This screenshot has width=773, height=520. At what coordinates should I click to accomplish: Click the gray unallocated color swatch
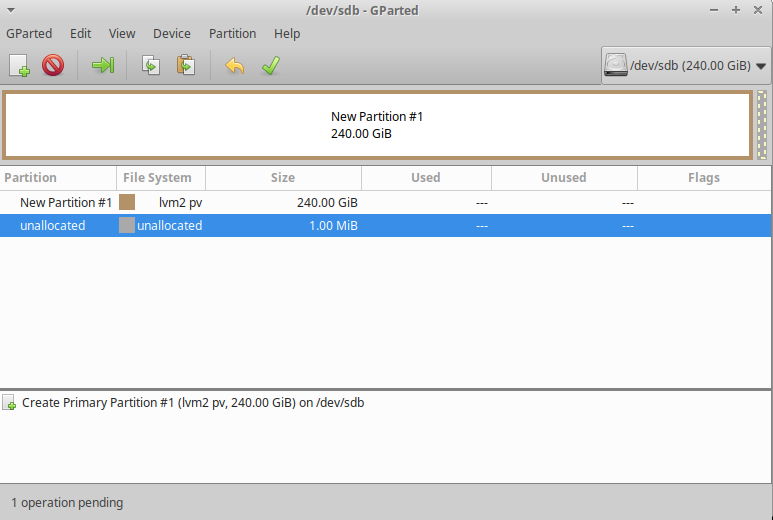coord(127,225)
